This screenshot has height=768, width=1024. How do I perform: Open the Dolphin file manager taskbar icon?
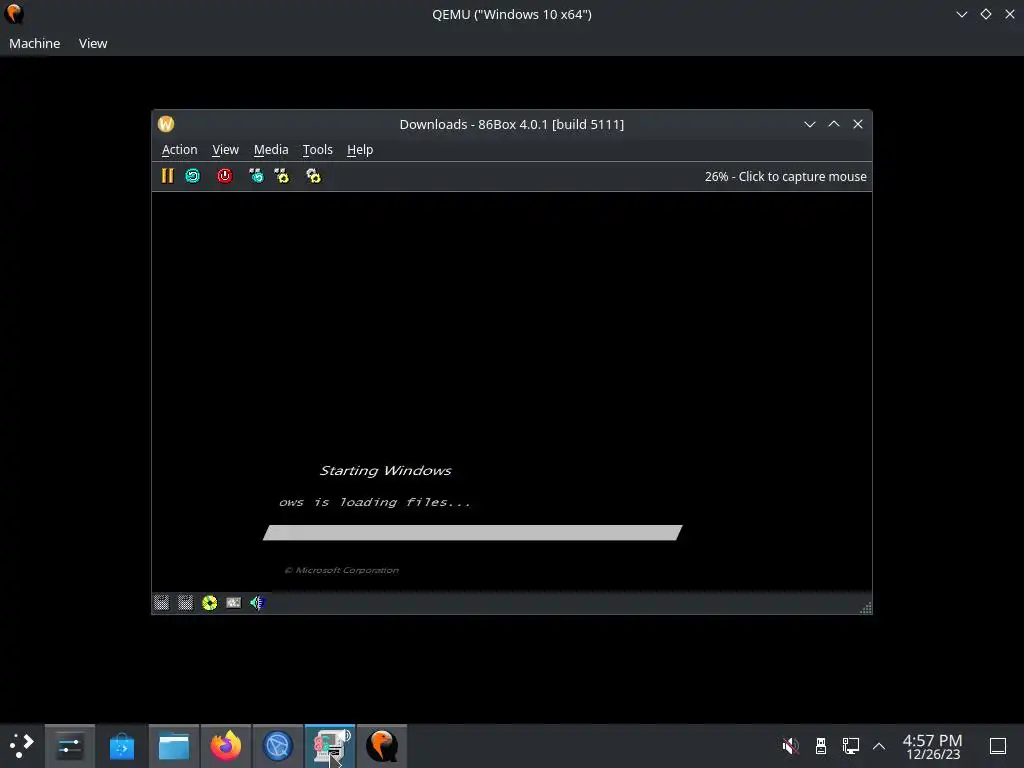coord(174,746)
